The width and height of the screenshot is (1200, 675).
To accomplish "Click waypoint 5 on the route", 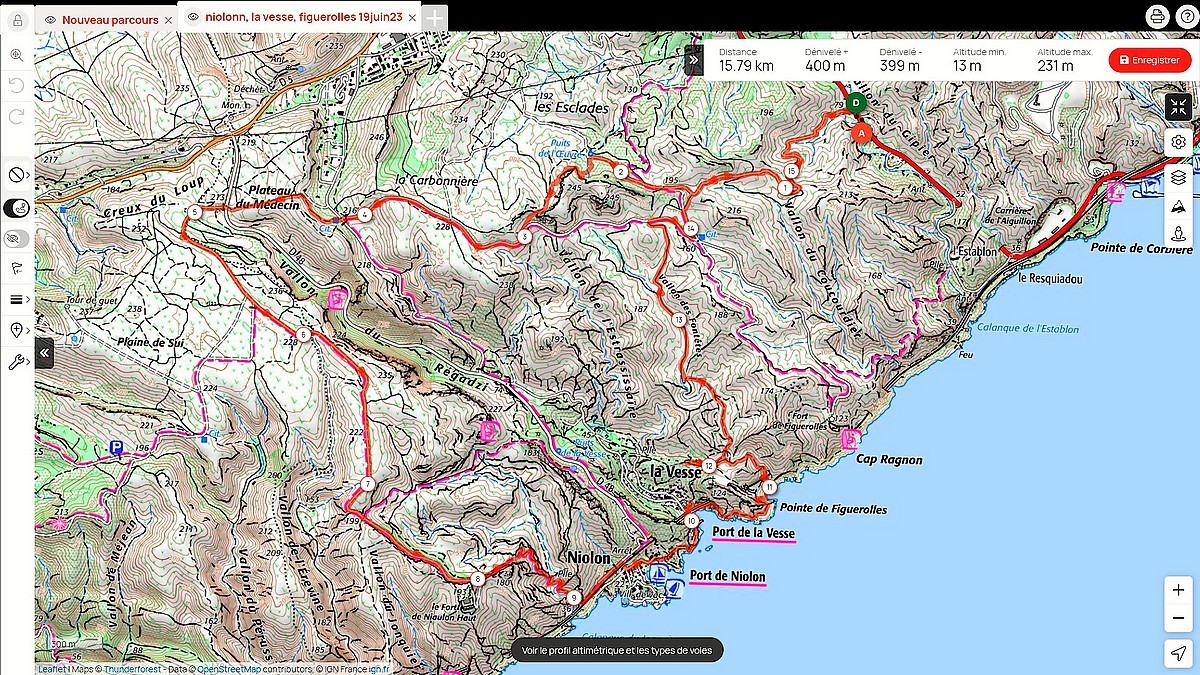I will click(x=194, y=212).
